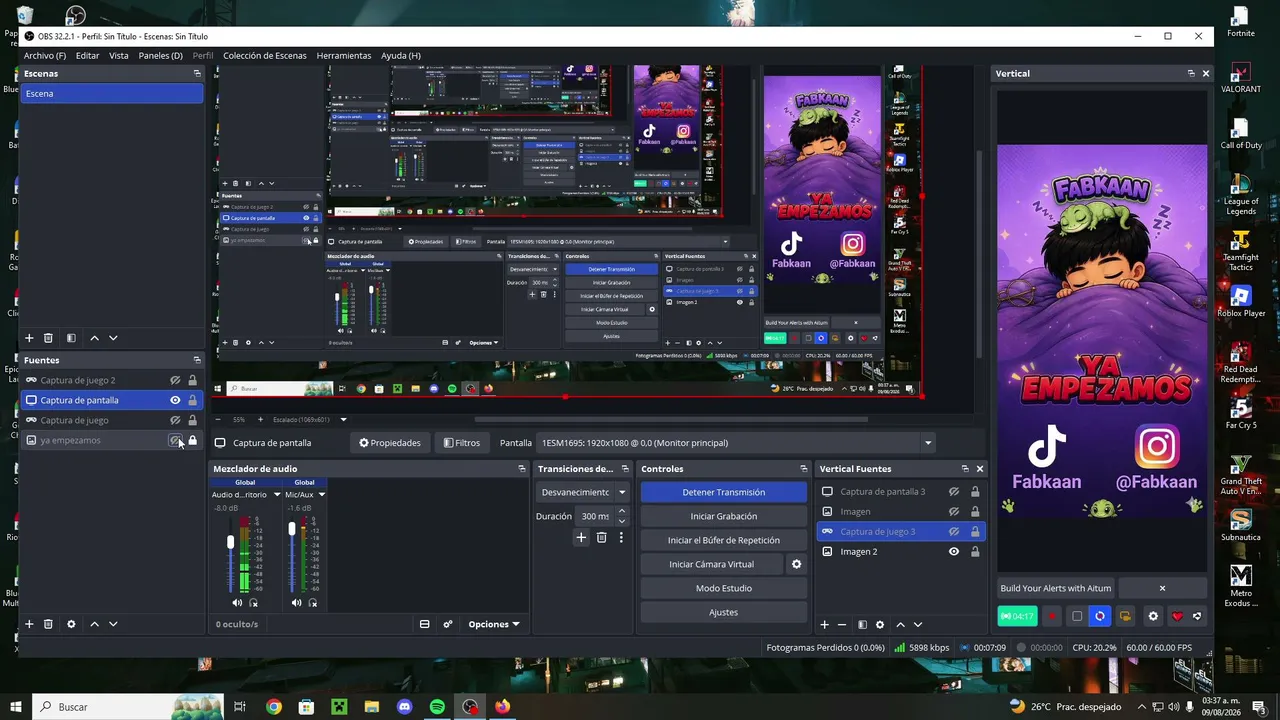Zoom in the preview with the plus icon
Screen dimensions: 1280x720
pos(260,420)
